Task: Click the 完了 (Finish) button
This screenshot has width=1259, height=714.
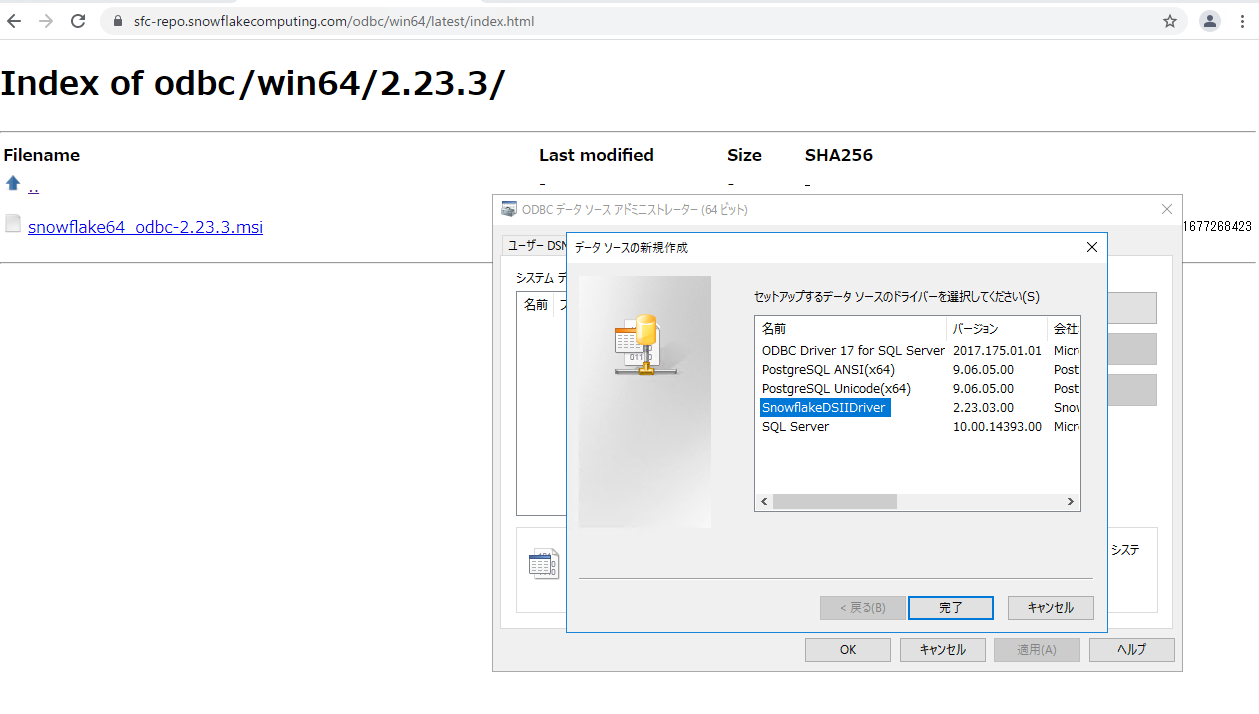Action: click(951, 608)
